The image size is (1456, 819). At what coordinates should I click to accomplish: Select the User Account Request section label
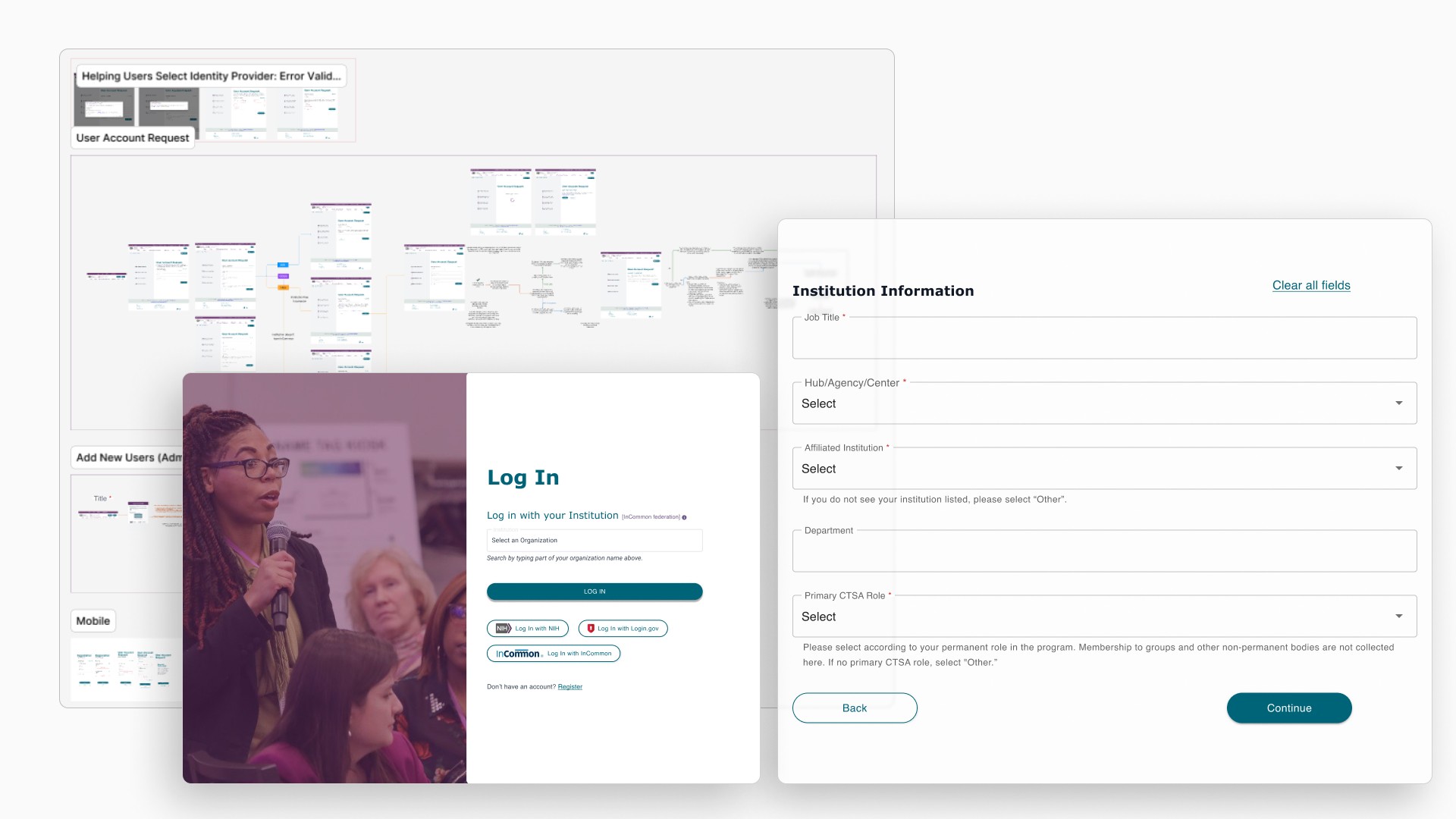click(133, 138)
